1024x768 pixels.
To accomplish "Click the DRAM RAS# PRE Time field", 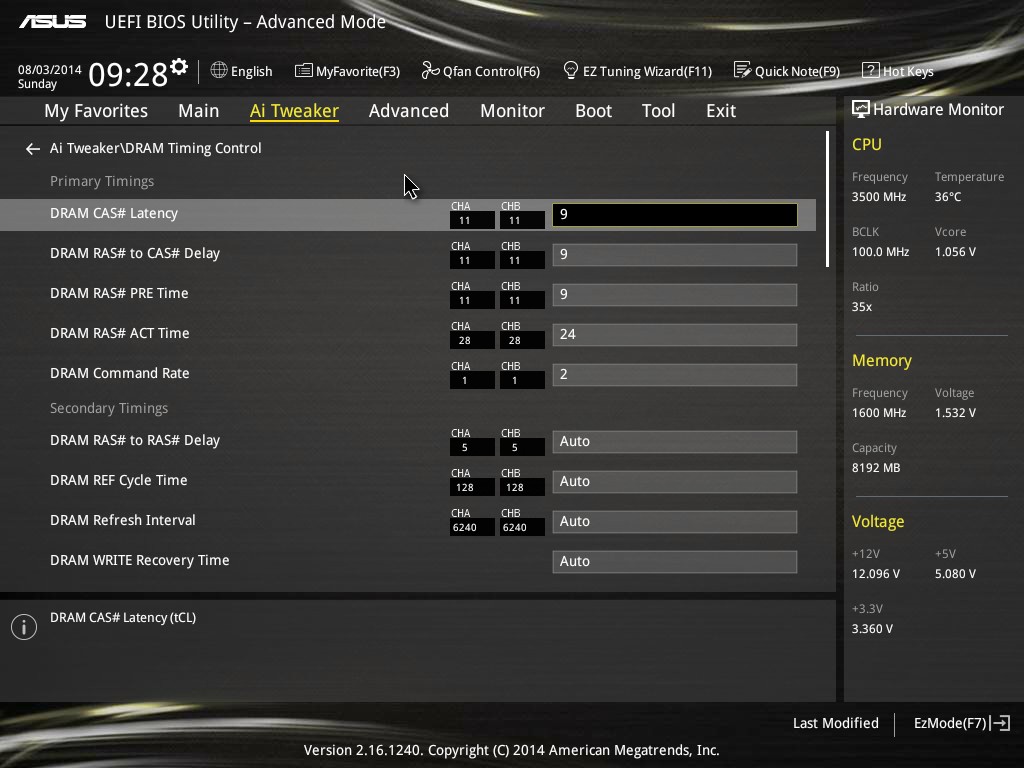I will pyautogui.click(x=675, y=295).
